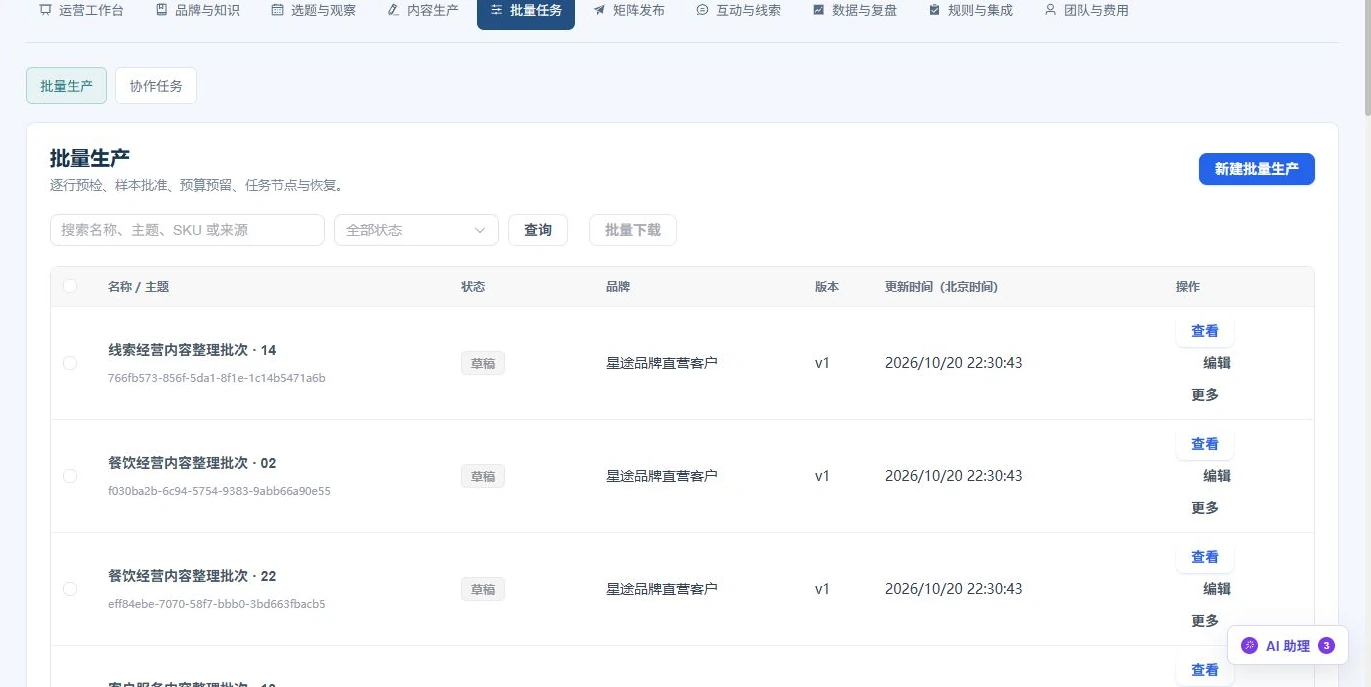Click the page vertical scrollbar
The image size is (1371, 687).
pyautogui.click(x=1366, y=60)
